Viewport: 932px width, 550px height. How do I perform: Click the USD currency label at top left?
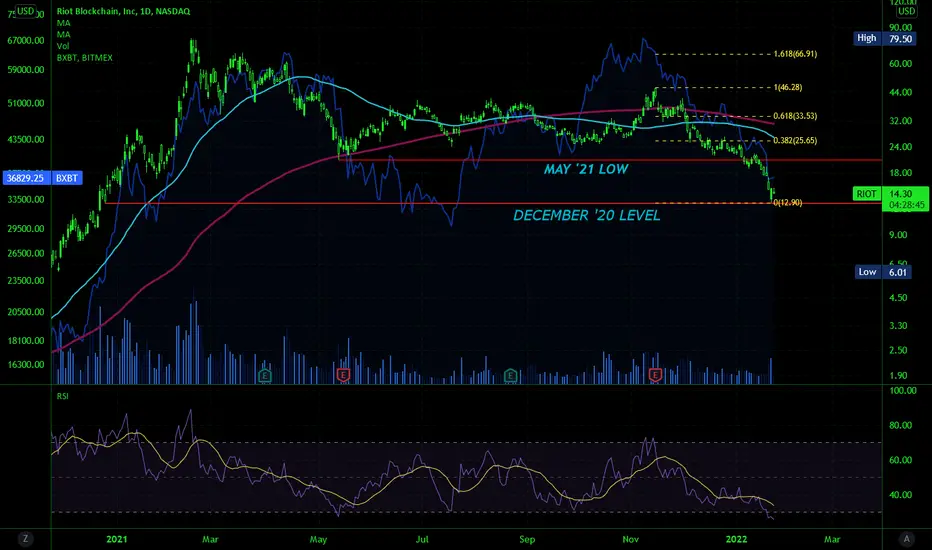25,11
